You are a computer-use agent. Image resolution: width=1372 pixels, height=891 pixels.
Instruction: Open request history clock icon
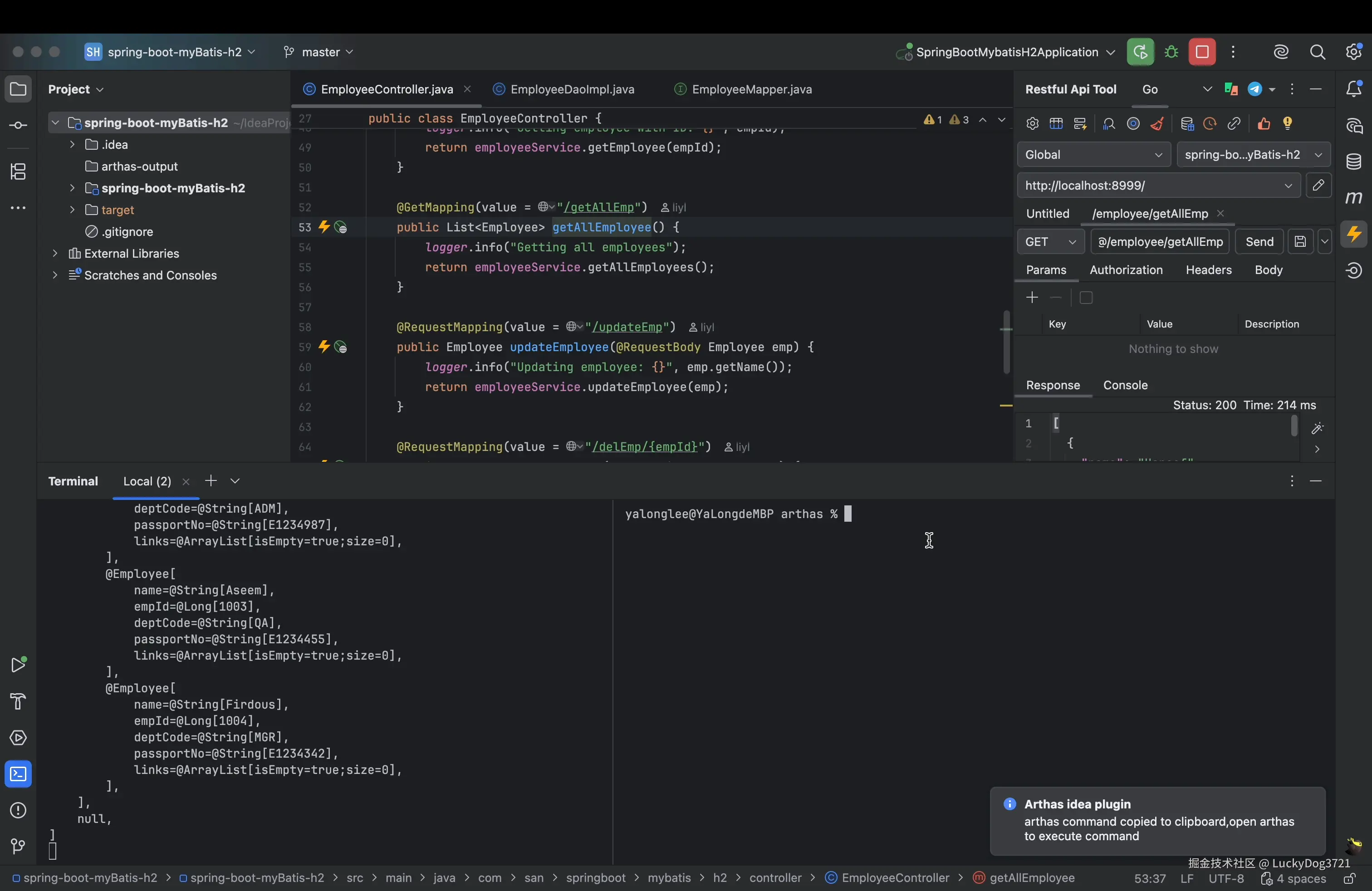1210,123
